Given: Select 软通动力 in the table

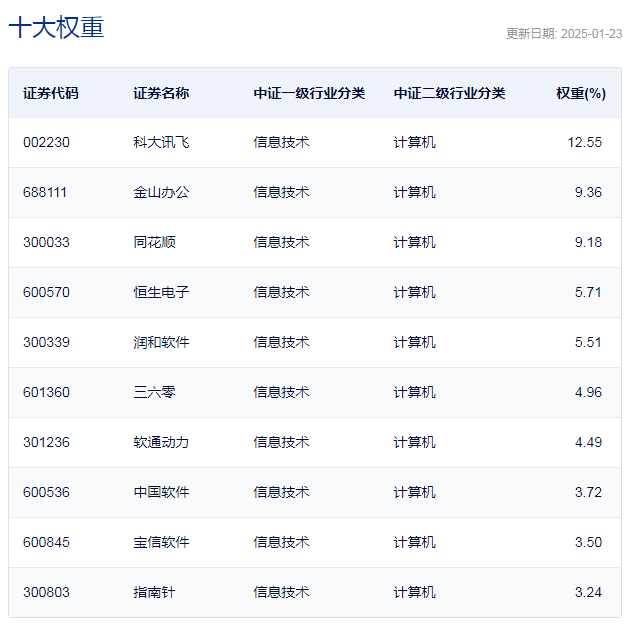Looking at the screenshot, I should pos(161,442).
